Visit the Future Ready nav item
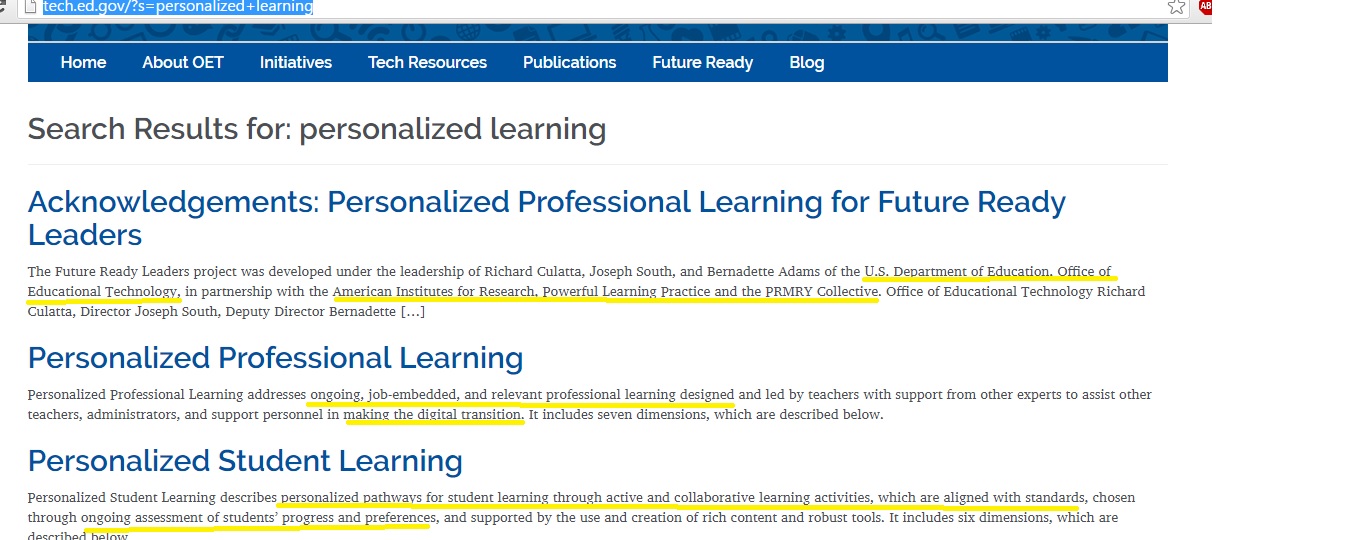1345x540 pixels. [x=702, y=62]
